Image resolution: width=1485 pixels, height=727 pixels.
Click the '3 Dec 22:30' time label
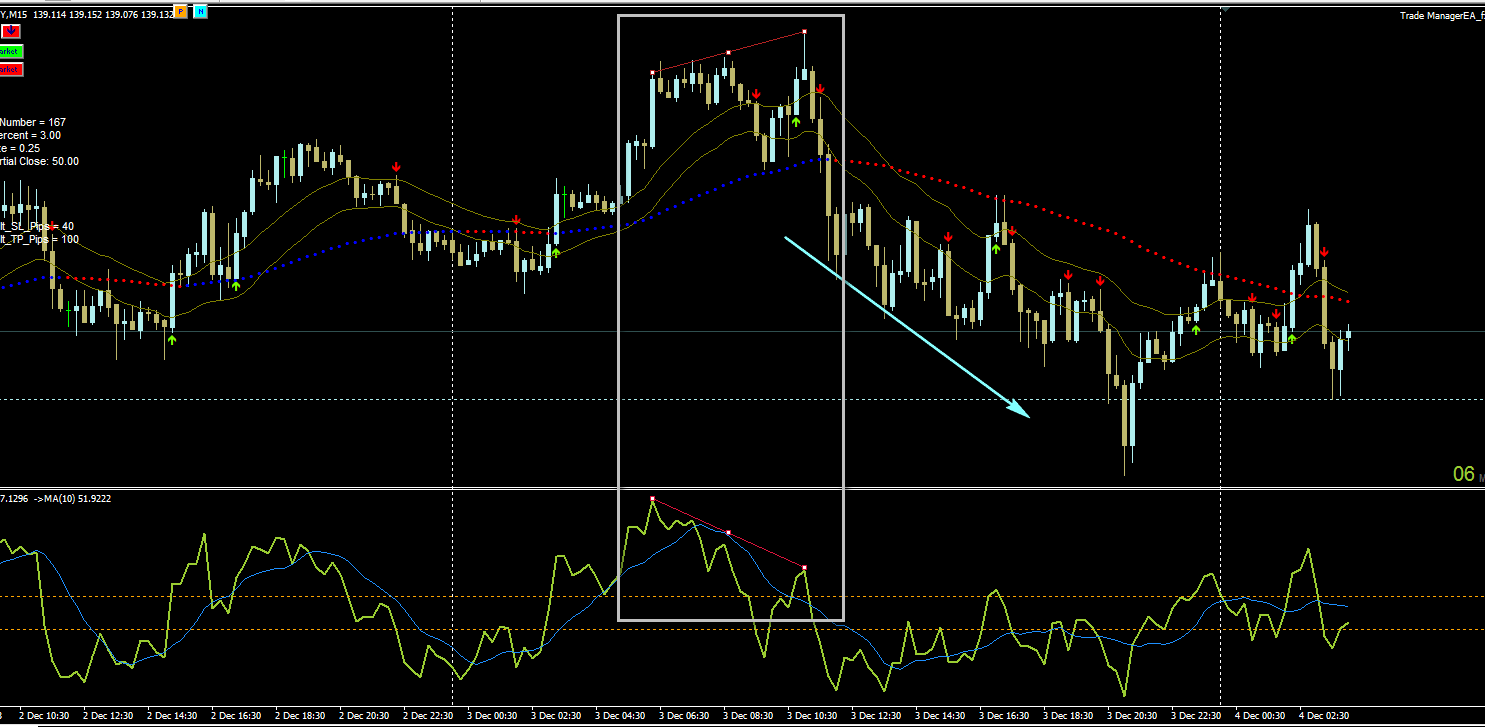(1194, 716)
